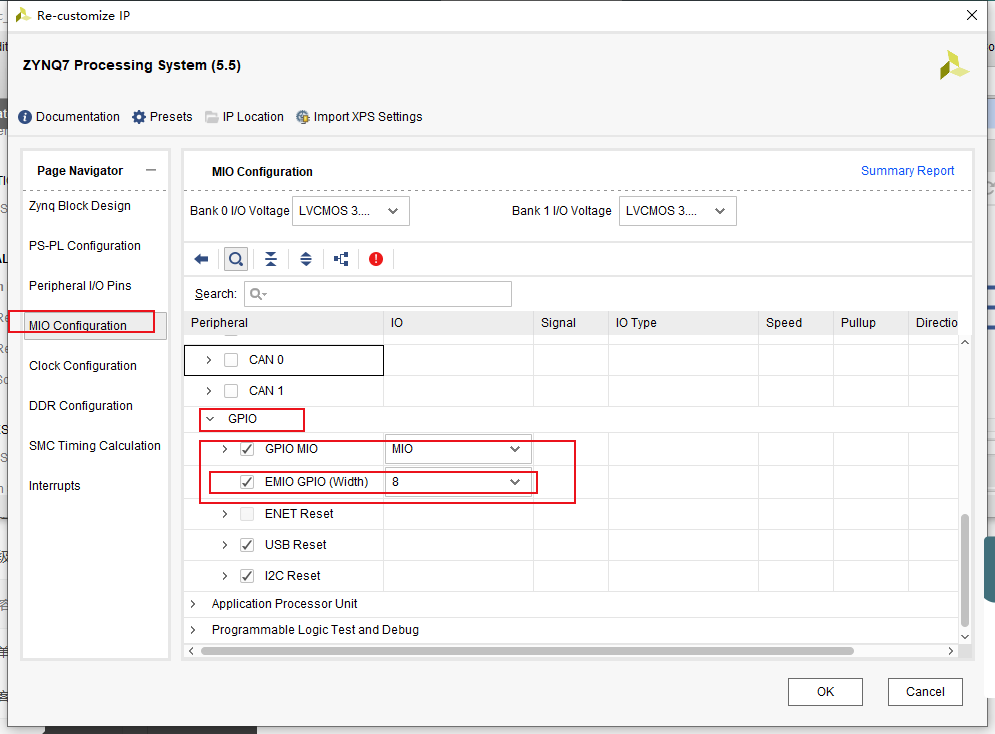Click the scroll right arrow
This screenshot has width=995, height=734.
(x=951, y=651)
